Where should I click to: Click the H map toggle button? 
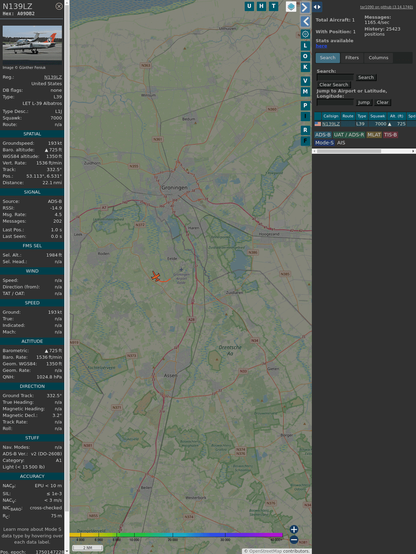pyautogui.click(x=261, y=6)
